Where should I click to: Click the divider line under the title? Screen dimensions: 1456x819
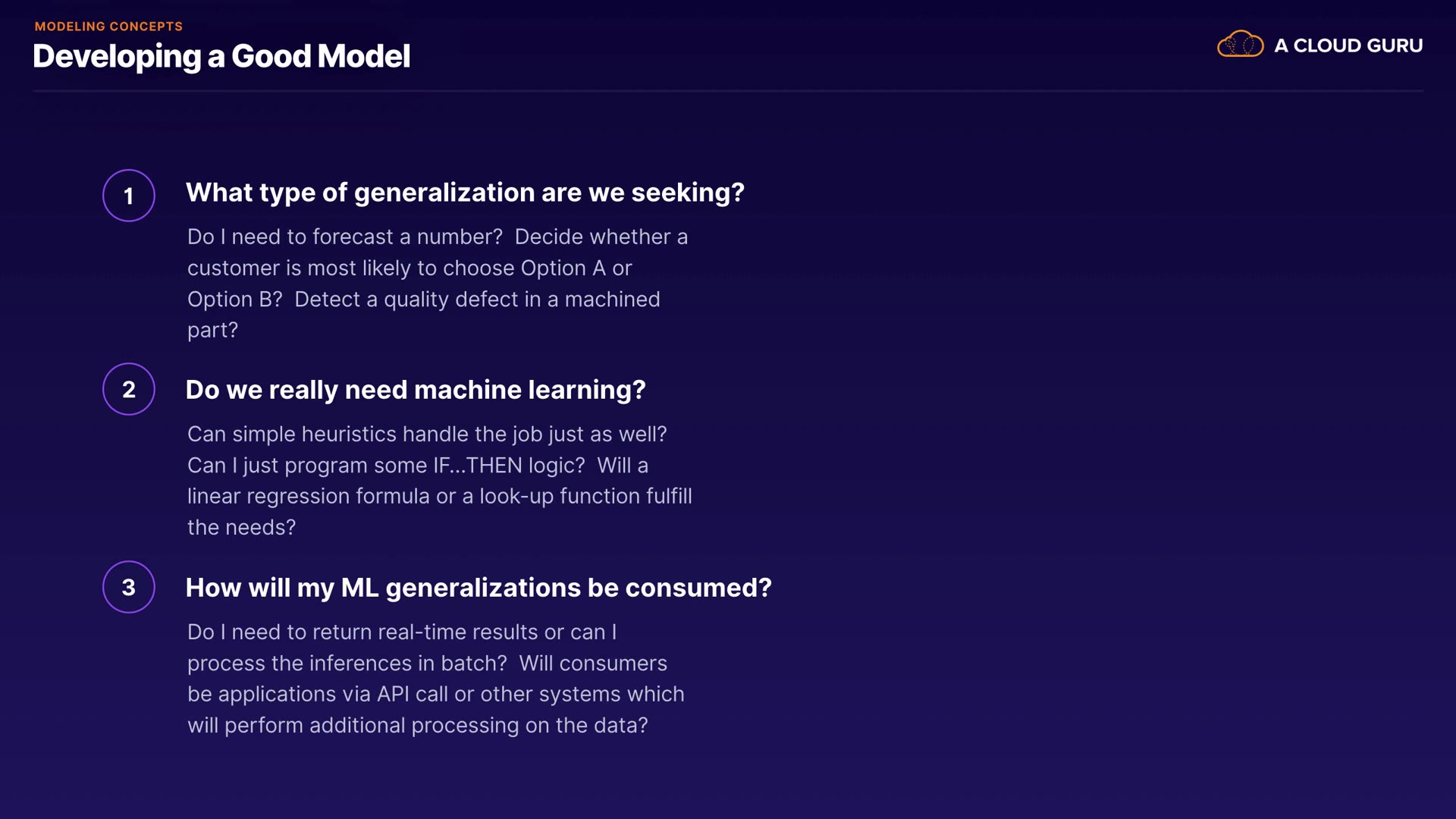(728, 91)
